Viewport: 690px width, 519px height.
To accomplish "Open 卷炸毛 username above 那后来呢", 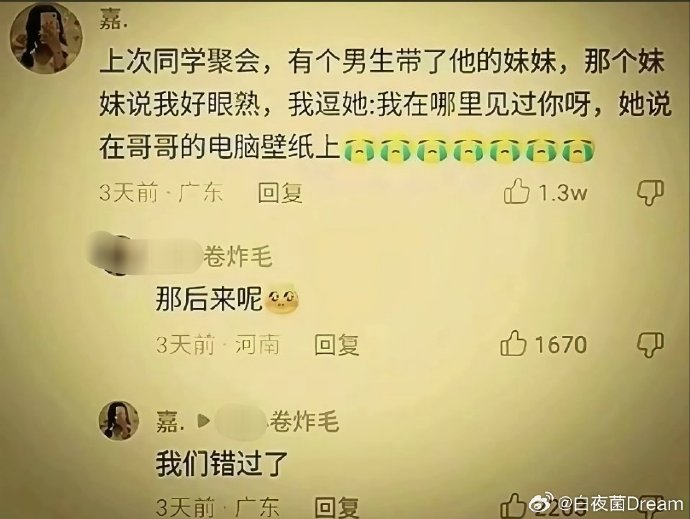I will coord(237,257).
